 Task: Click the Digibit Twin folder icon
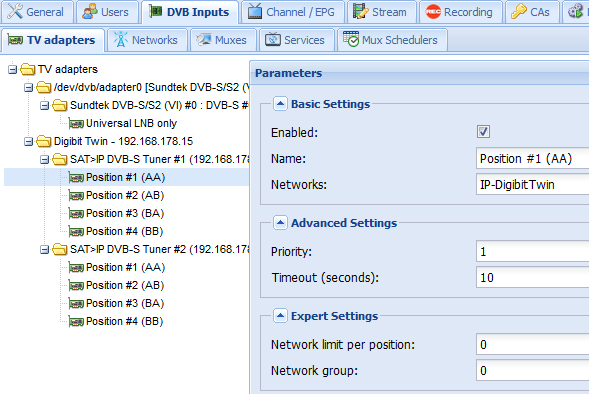(44, 141)
